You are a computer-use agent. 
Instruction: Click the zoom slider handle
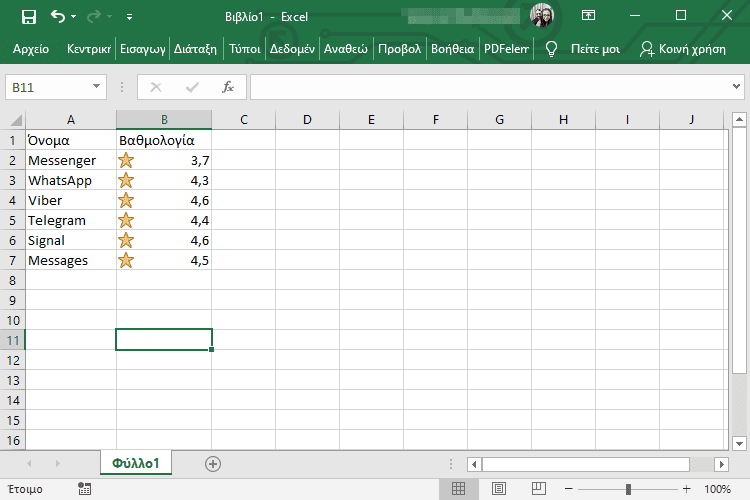point(628,489)
